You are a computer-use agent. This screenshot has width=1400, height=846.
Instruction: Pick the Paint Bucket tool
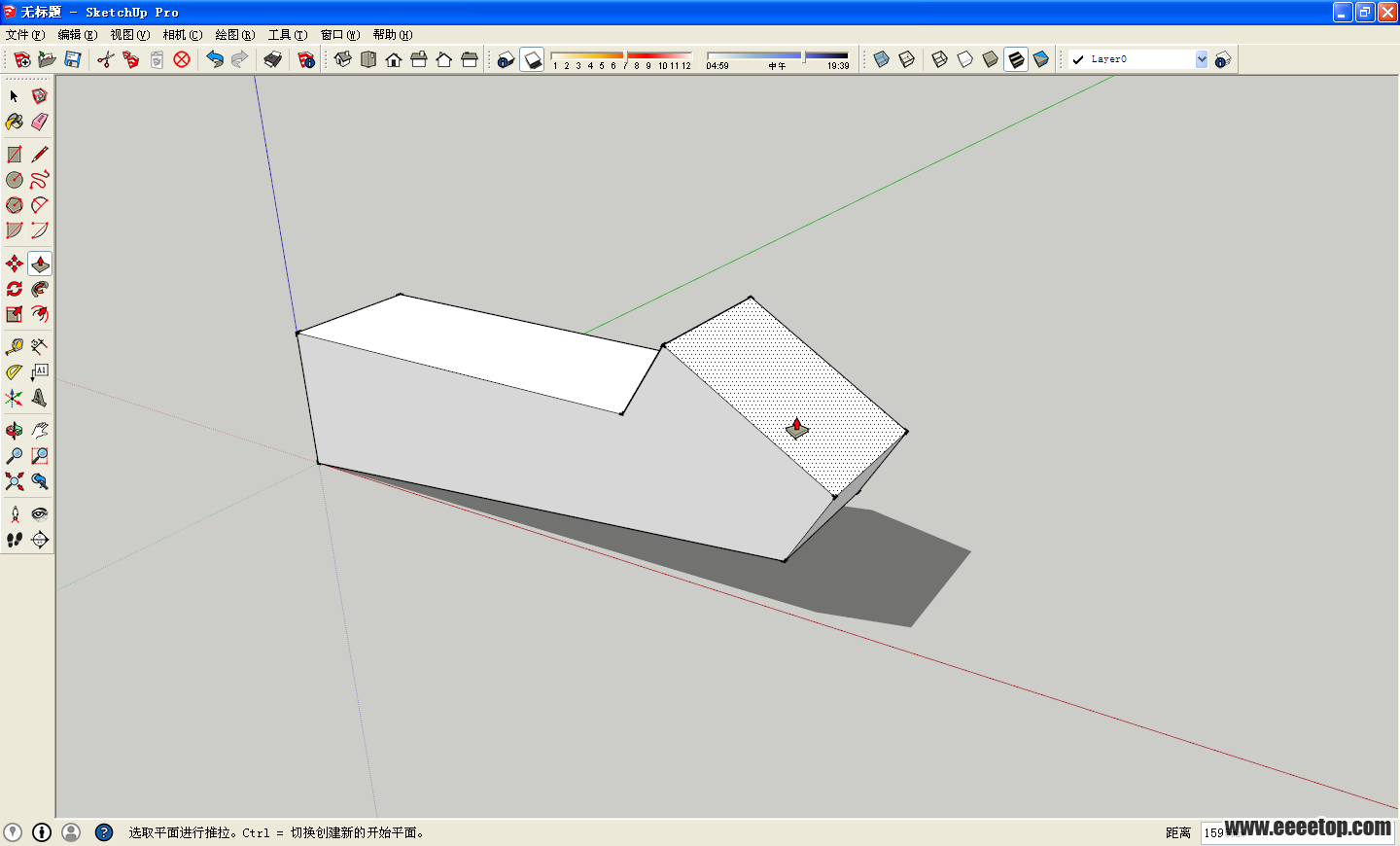(15, 122)
